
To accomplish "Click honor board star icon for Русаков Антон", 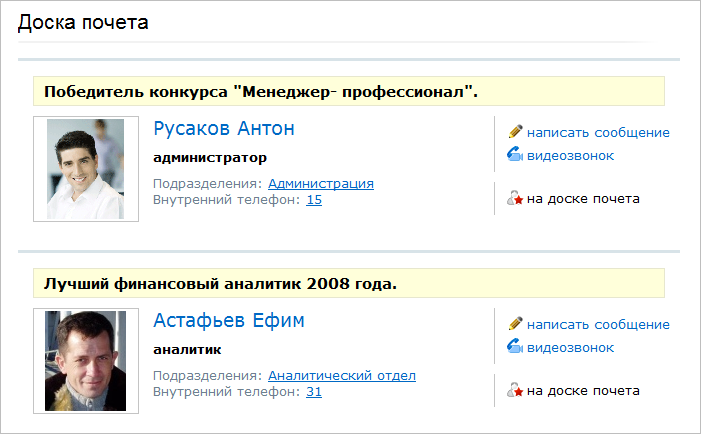I will pyautogui.click(x=516, y=198).
